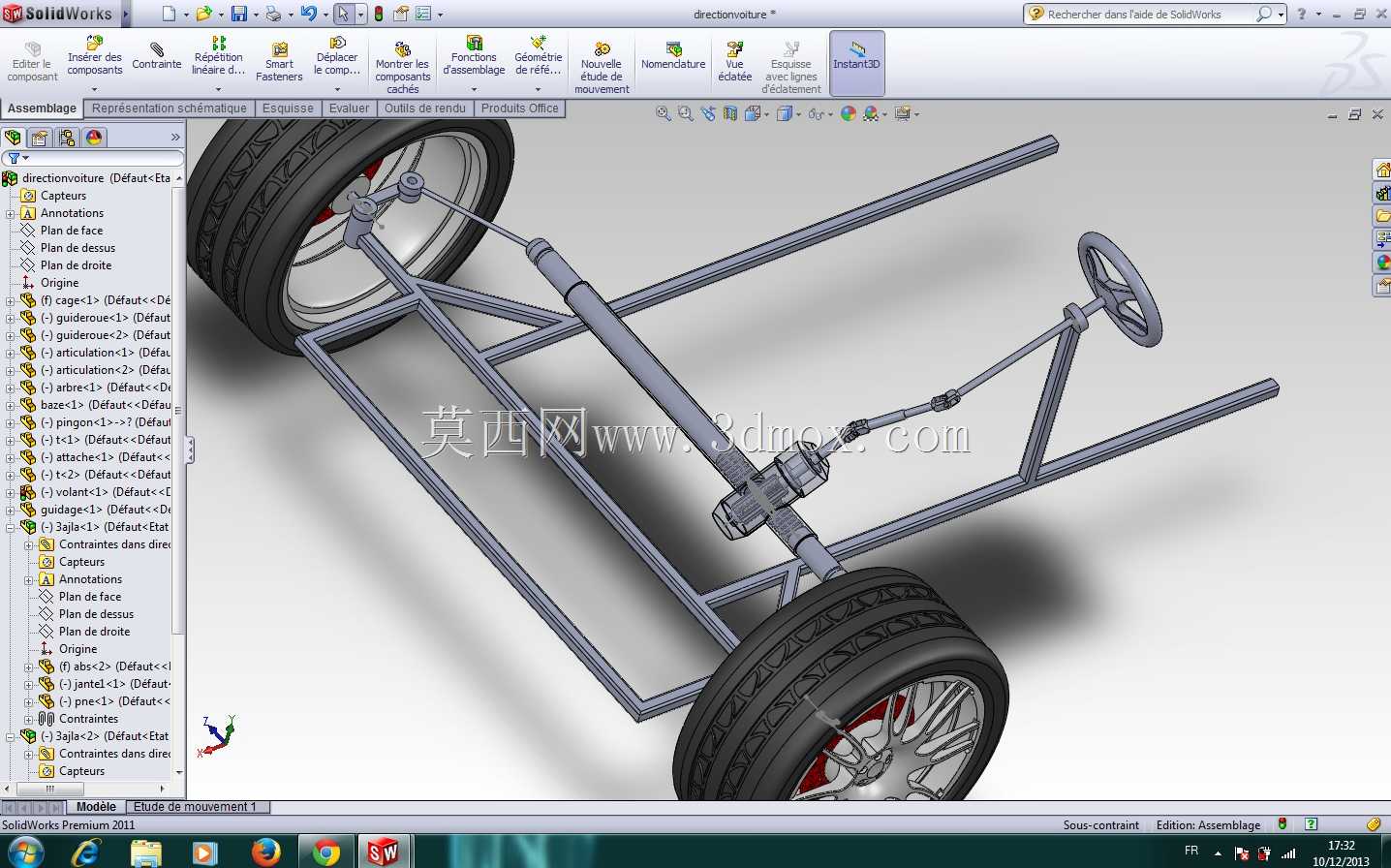Viewport: 1391px width, 868px height.
Task: Click Déplacer le composant button
Action: pyautogui.click(x=337, y=56)
